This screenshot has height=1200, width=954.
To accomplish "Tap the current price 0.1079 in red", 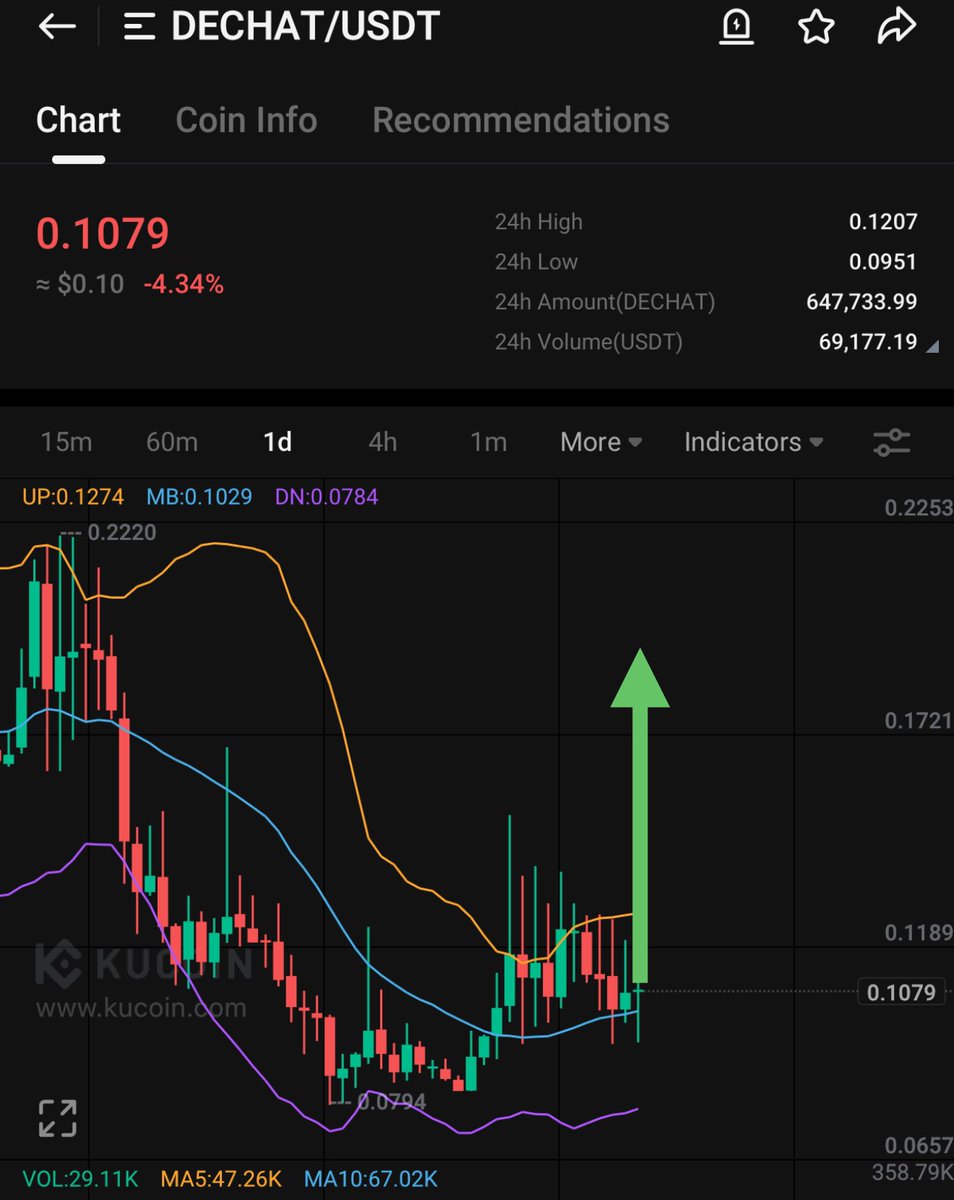I will tap(103, 234).
